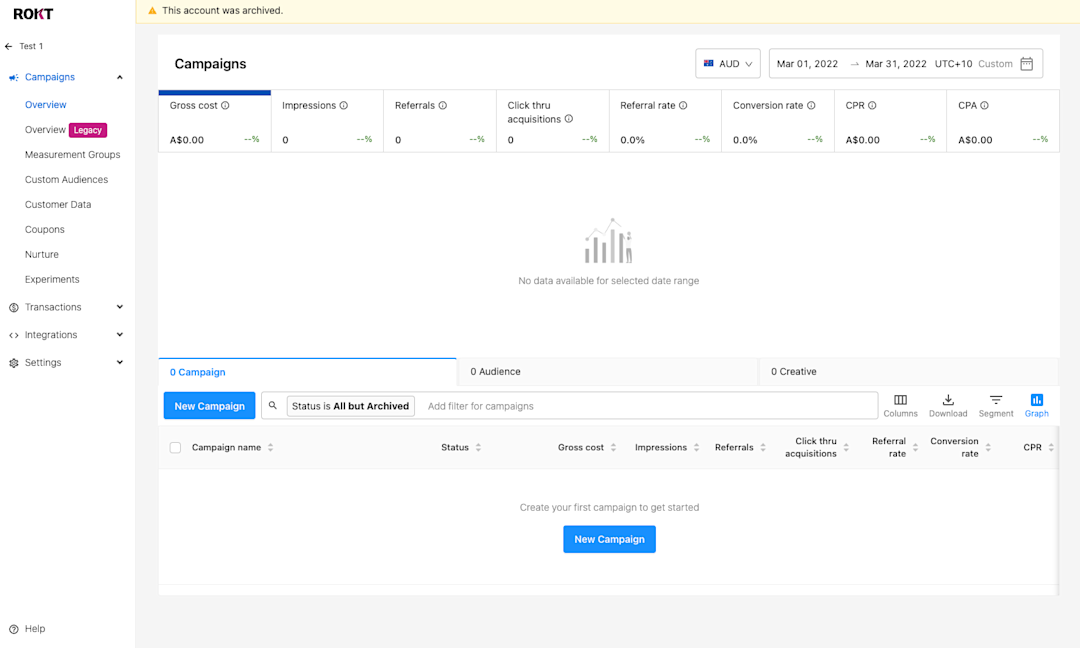Go back using the arrow beside Test 1
1080x648 pixels.
[8, 46]
